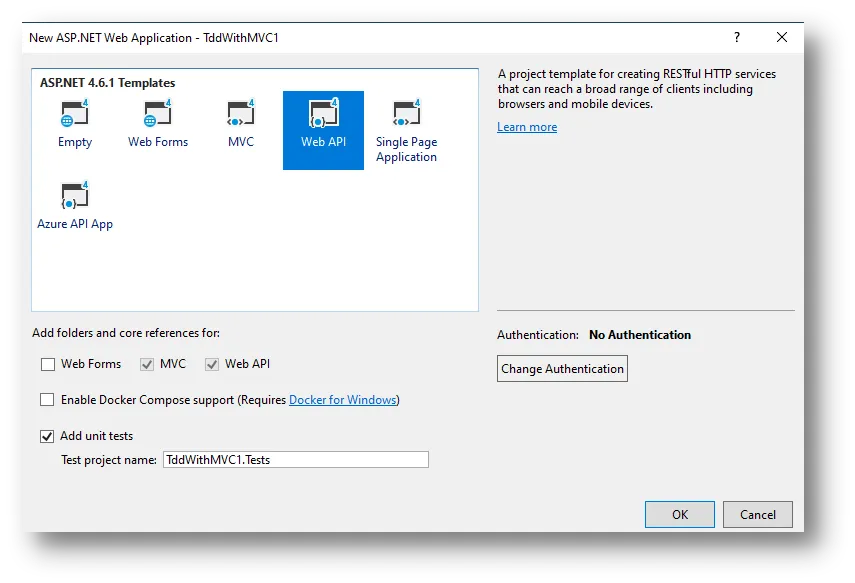
Task: Enable the Web Forms checkbox
Action: [48, 364]
